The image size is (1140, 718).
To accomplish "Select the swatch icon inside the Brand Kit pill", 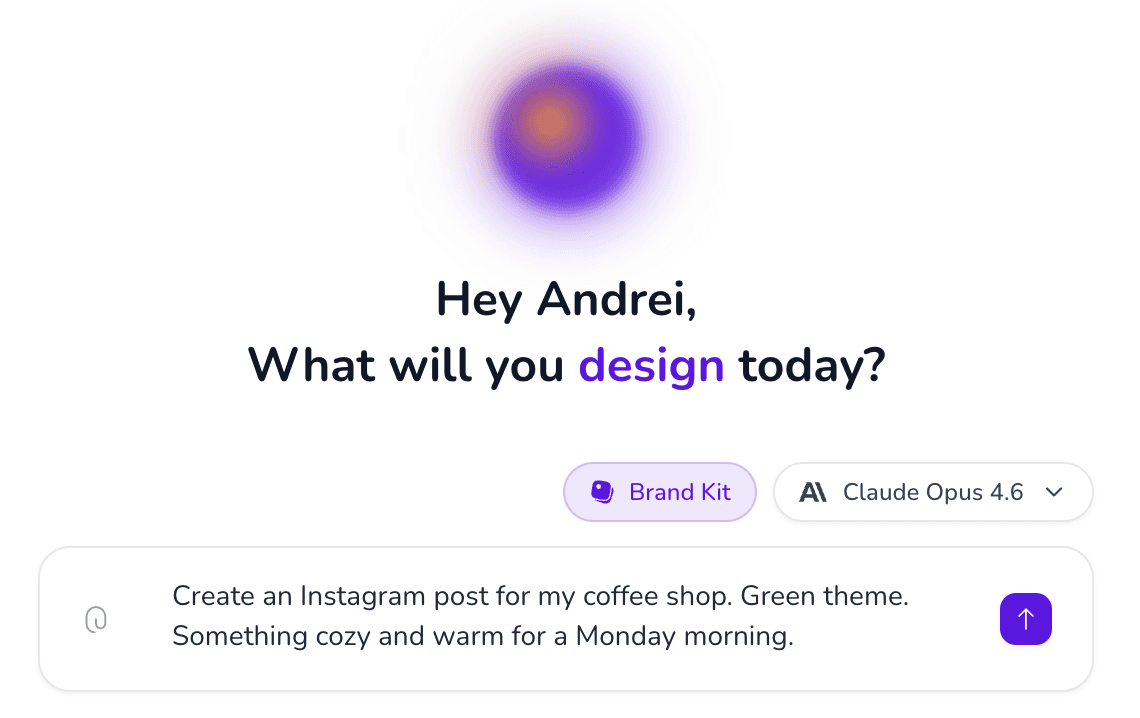I will tap(601, 491).
